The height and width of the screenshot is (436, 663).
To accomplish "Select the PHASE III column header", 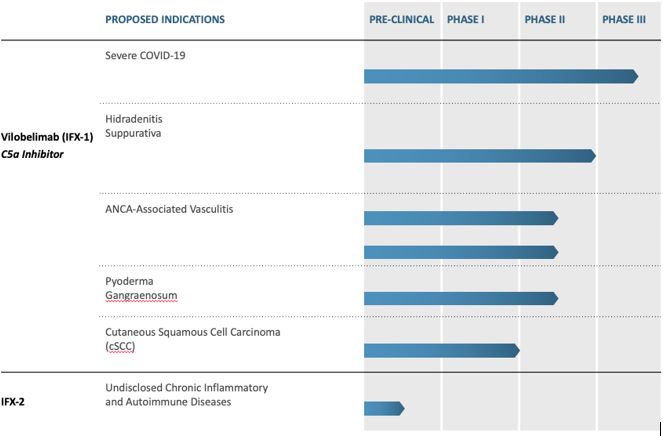I will tap(624, 19).
